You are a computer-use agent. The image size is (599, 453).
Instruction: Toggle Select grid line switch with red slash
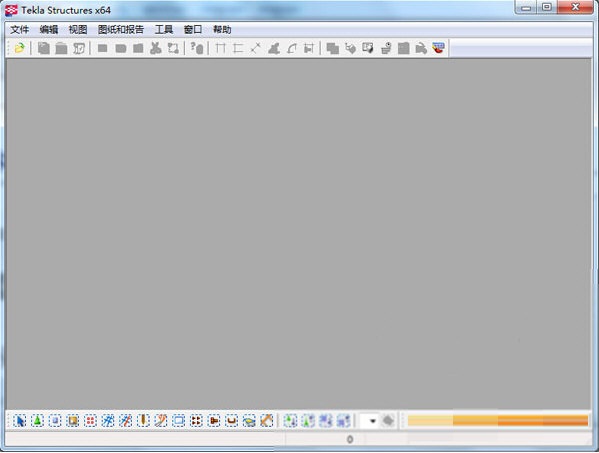click(x=125, y=421)
